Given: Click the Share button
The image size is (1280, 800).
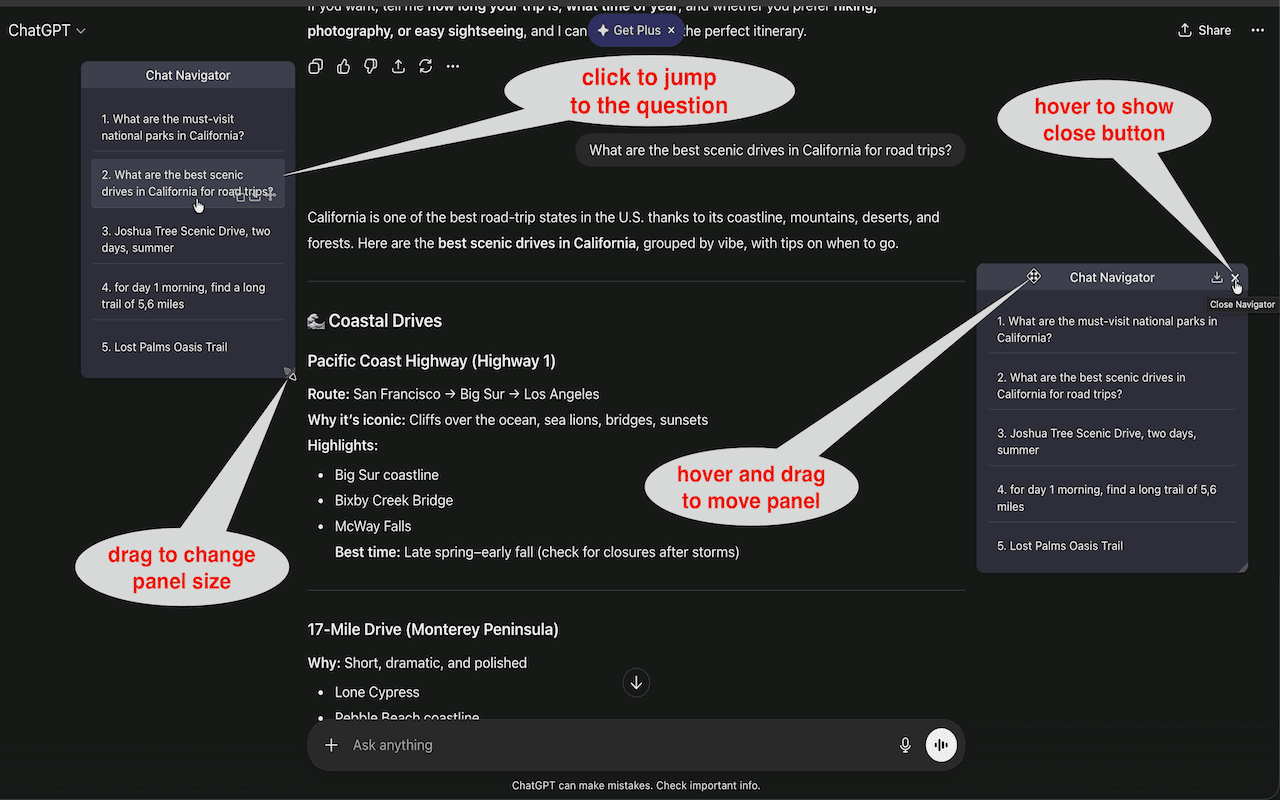Looking at the screenshot, I should point(1204,30).
